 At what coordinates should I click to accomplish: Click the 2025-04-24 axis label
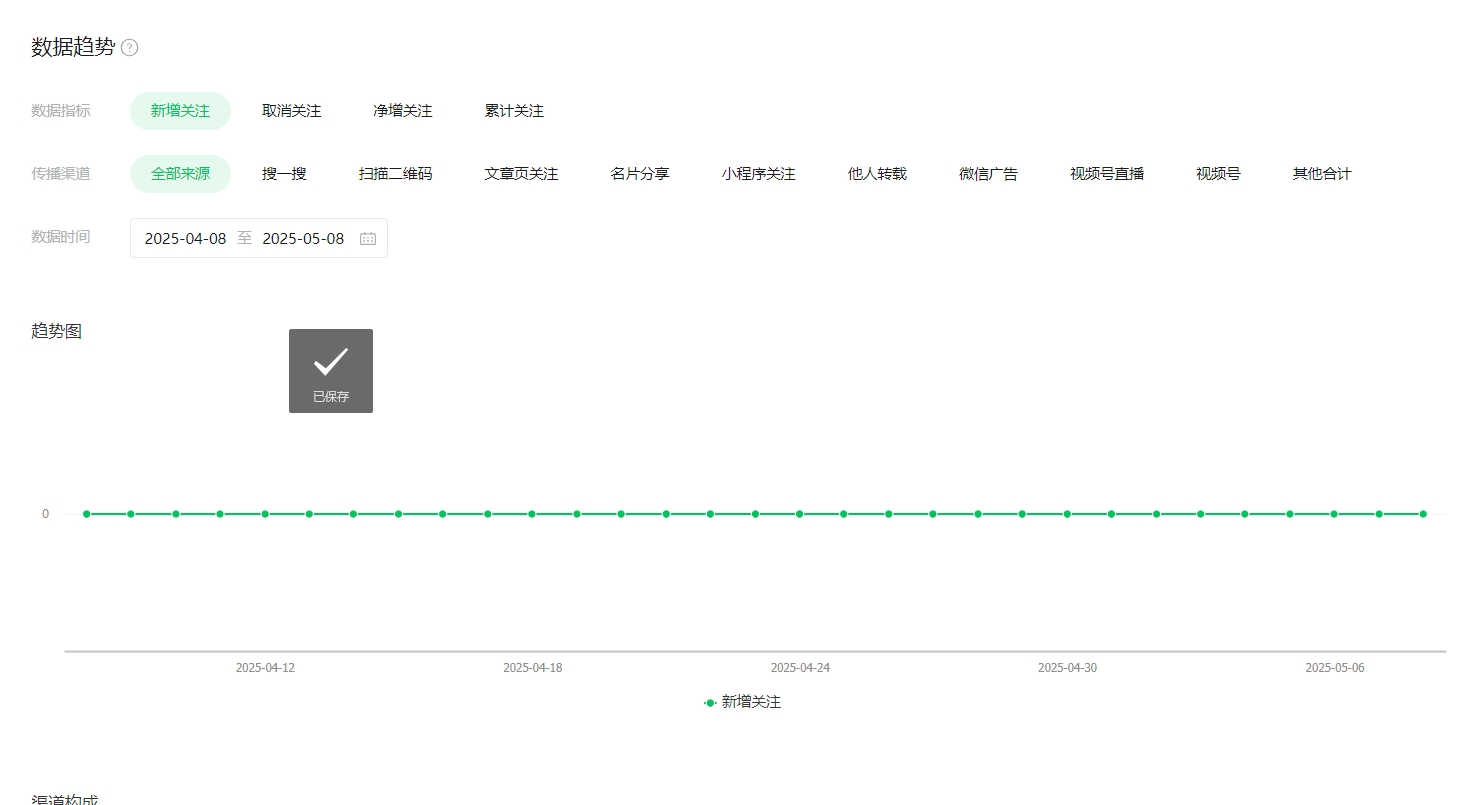coord(800,668)
